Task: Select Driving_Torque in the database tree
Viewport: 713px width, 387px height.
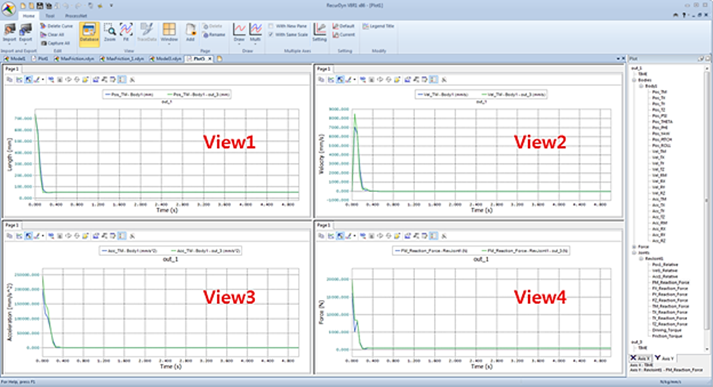Action: coord(667,330)
